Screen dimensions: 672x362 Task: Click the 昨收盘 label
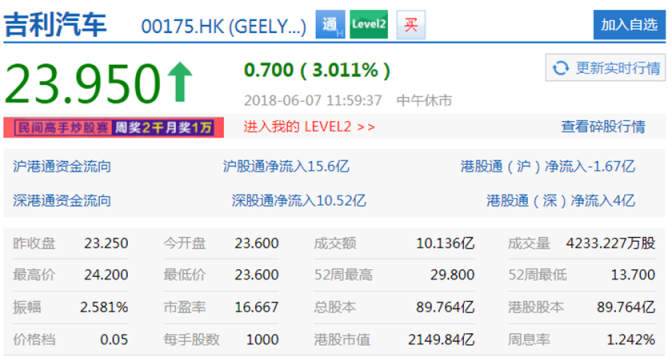coord(34,243)
